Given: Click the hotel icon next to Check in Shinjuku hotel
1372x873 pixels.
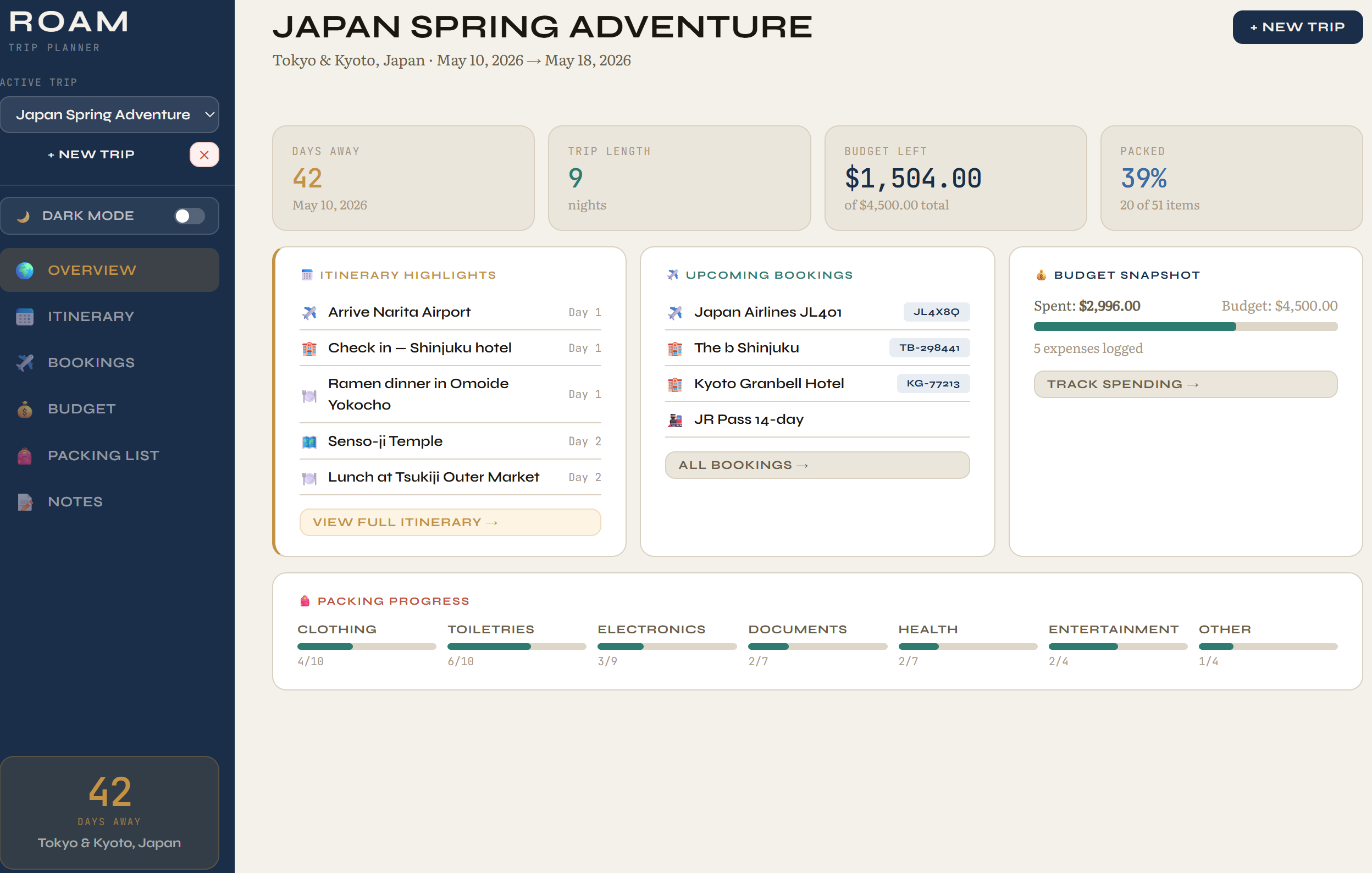Looking at the screenshot, I should point(309,348).
